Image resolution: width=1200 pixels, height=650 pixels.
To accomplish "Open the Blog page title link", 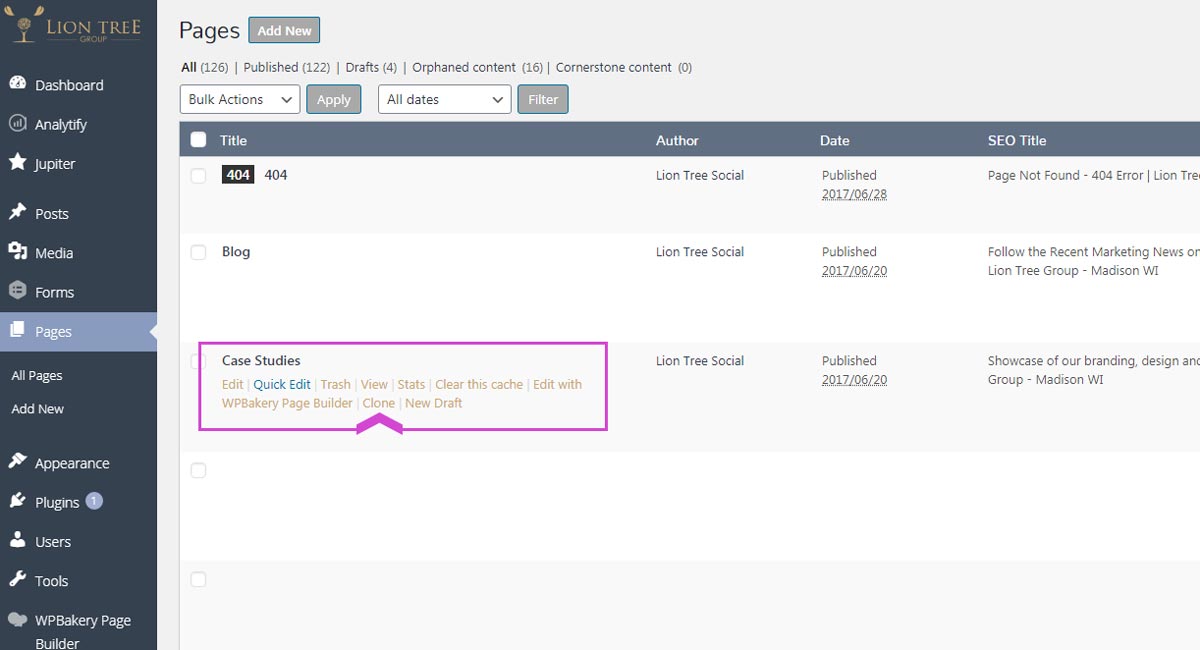I will tap(236, 252).
